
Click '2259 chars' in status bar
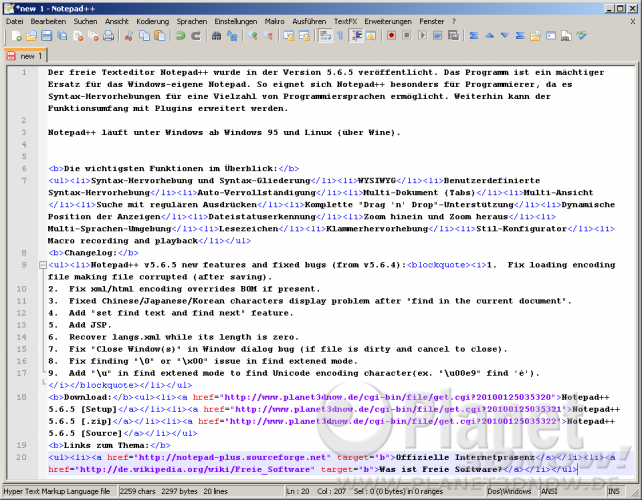tap(138, 491)
